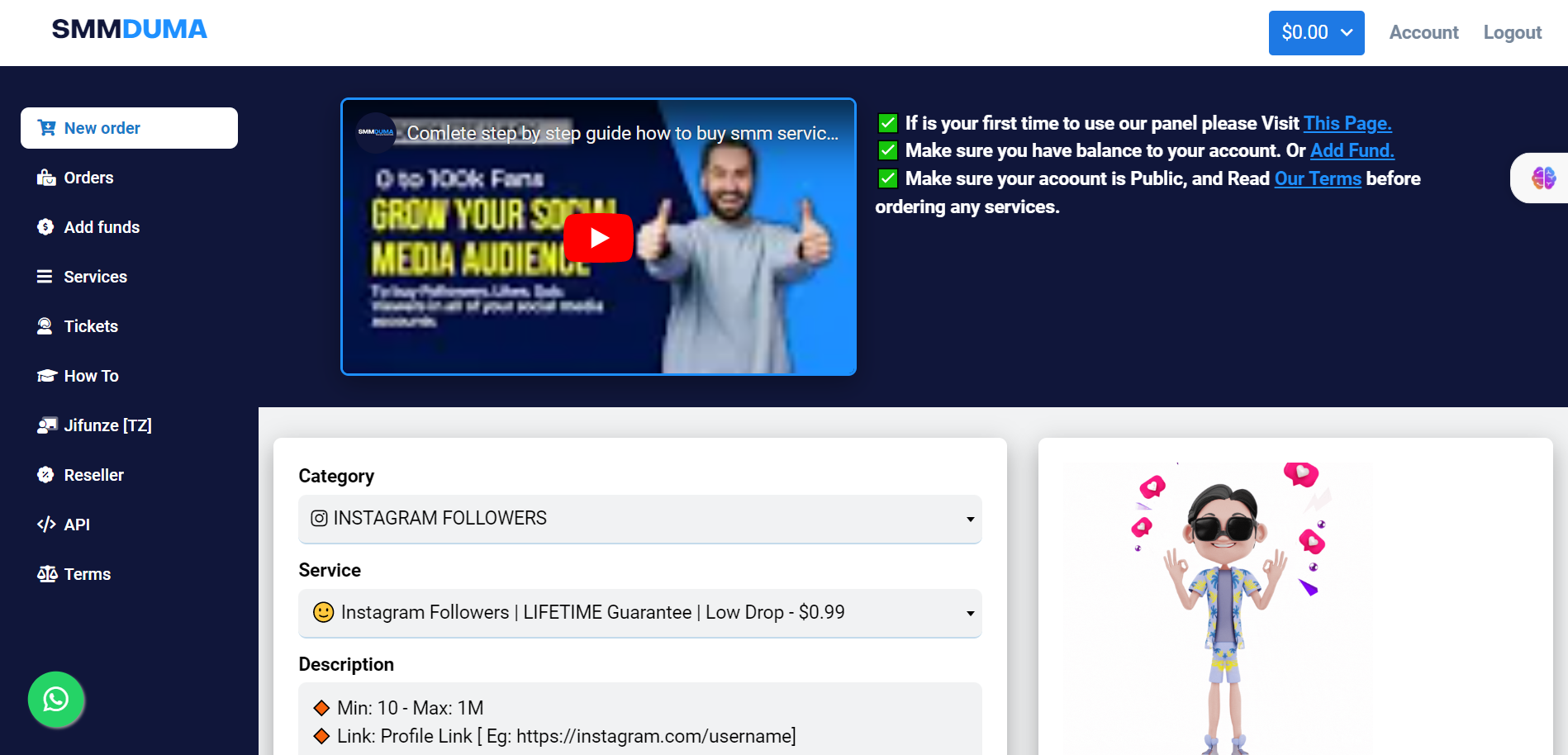
Task: Open the Account page
Action: [1423, 33]
